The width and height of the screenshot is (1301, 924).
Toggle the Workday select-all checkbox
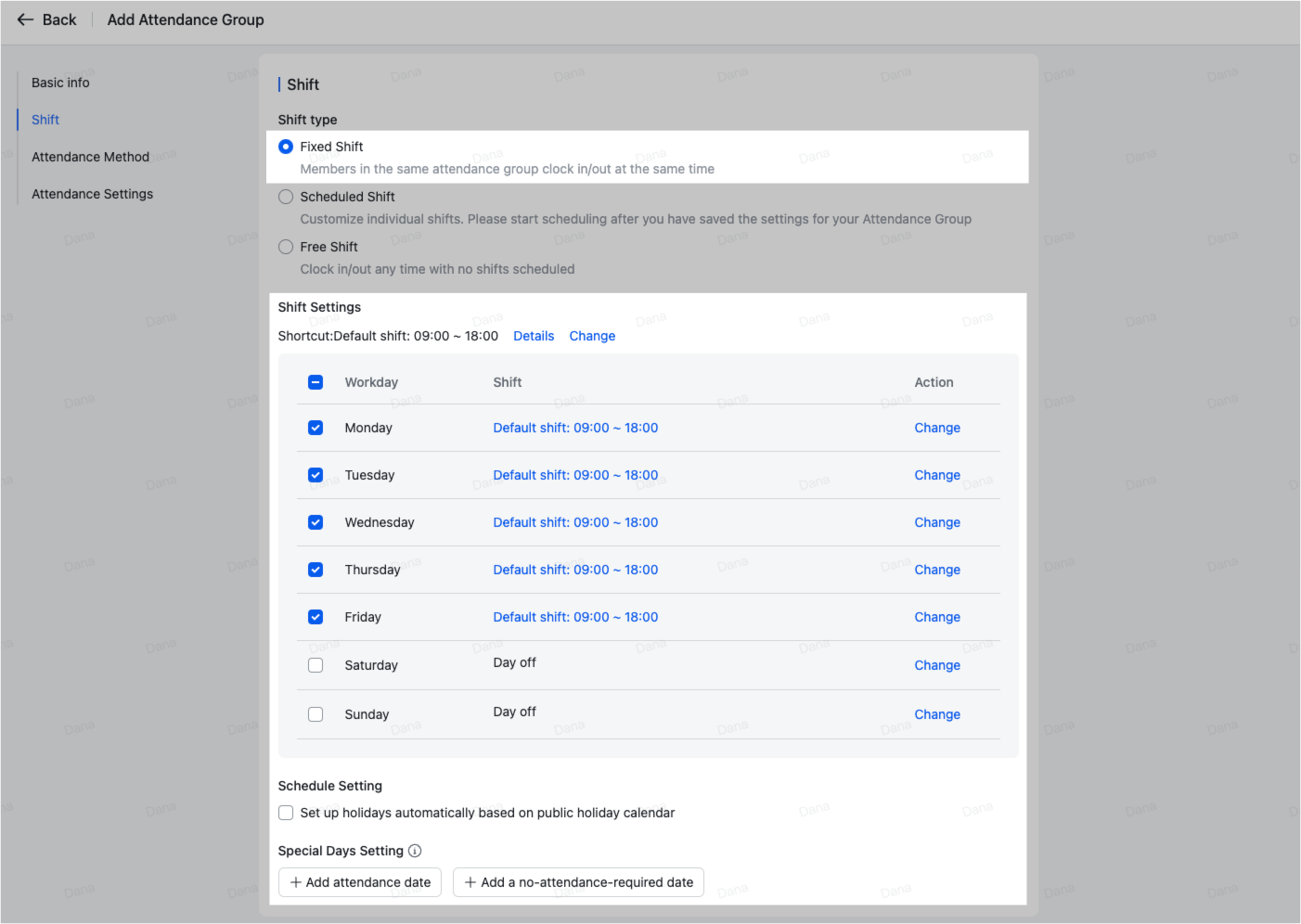pyautogui.click(x=316, y=382)
